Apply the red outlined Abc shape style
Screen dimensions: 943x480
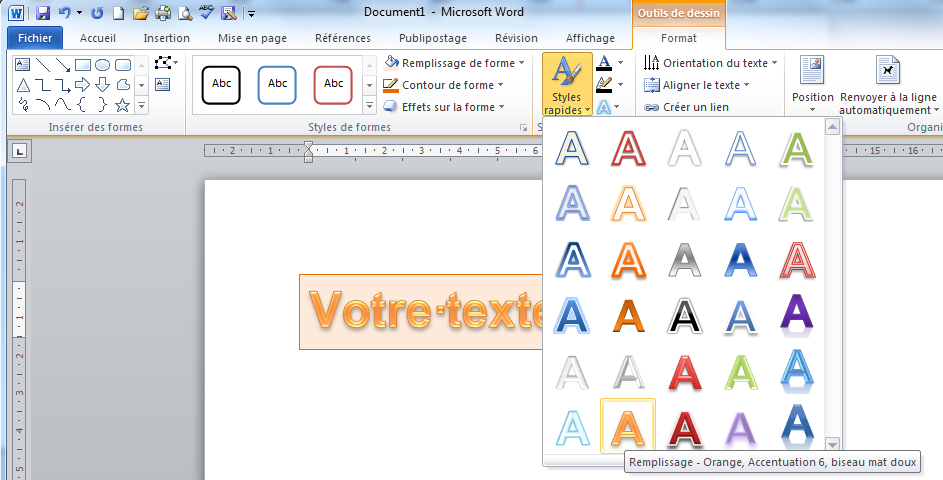[333, 85]
